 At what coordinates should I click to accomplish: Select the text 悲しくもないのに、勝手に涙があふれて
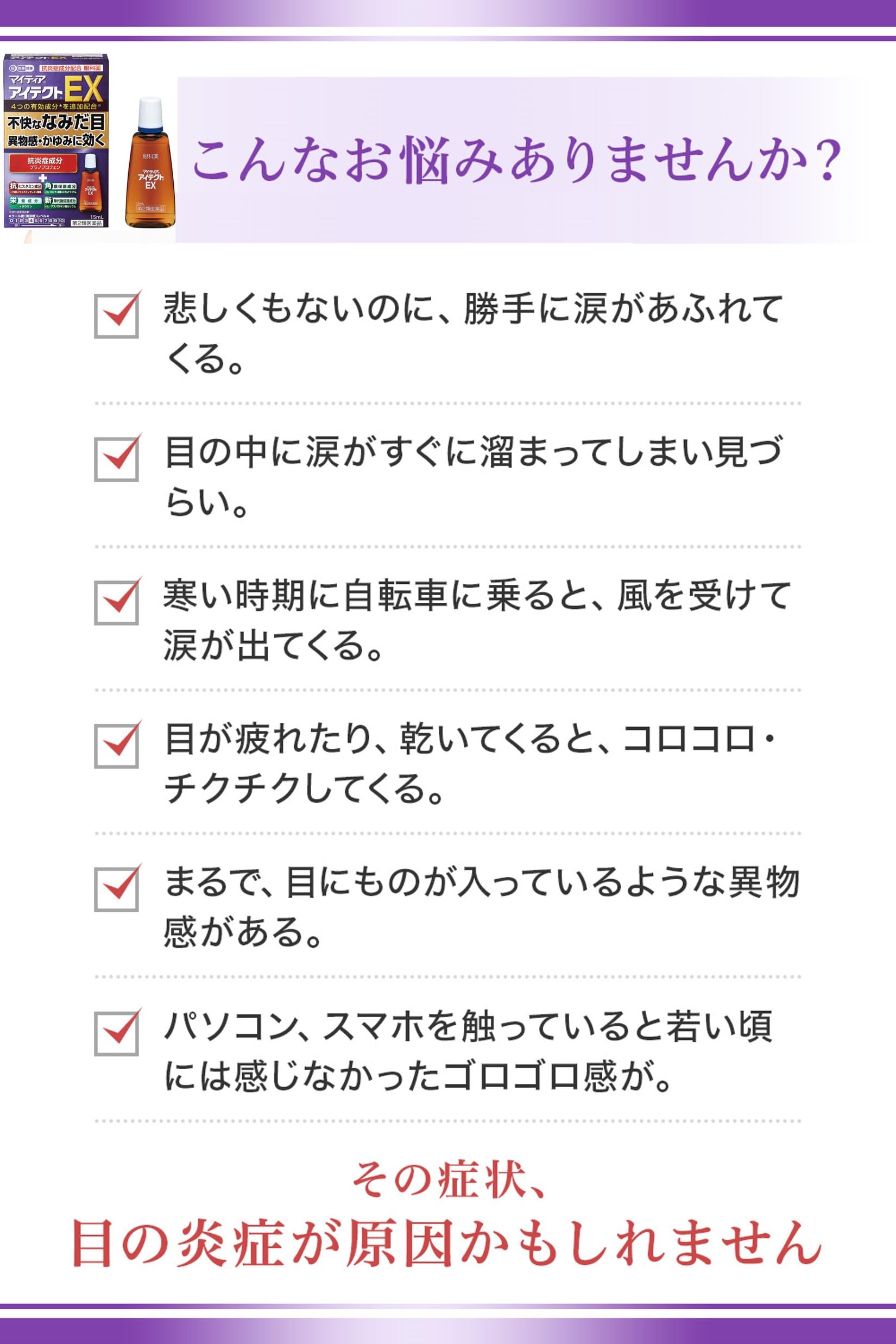pos(472,308)
